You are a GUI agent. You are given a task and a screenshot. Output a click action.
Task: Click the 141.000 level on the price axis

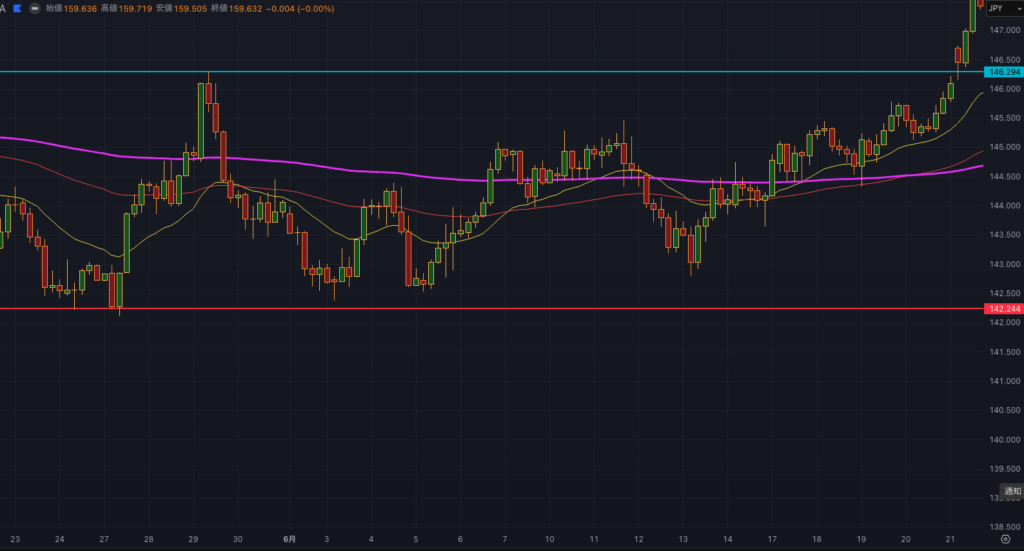pyautogui.click(x=1002, y=381)
